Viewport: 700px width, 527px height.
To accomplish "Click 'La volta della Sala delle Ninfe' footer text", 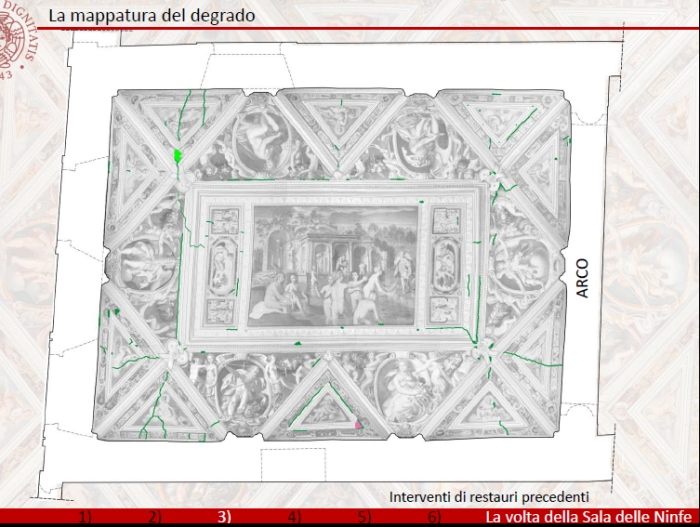I will click(590, 517).
